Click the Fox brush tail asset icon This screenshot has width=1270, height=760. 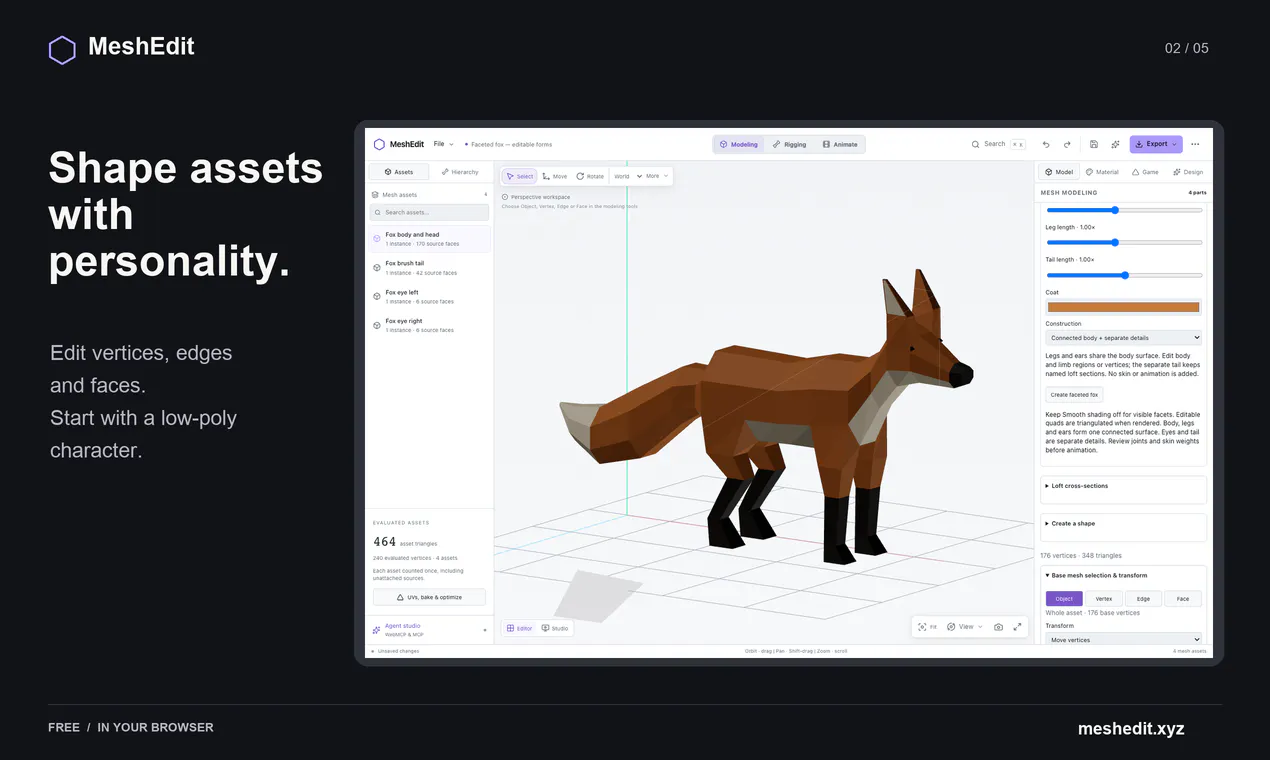(x=377, y=267)
